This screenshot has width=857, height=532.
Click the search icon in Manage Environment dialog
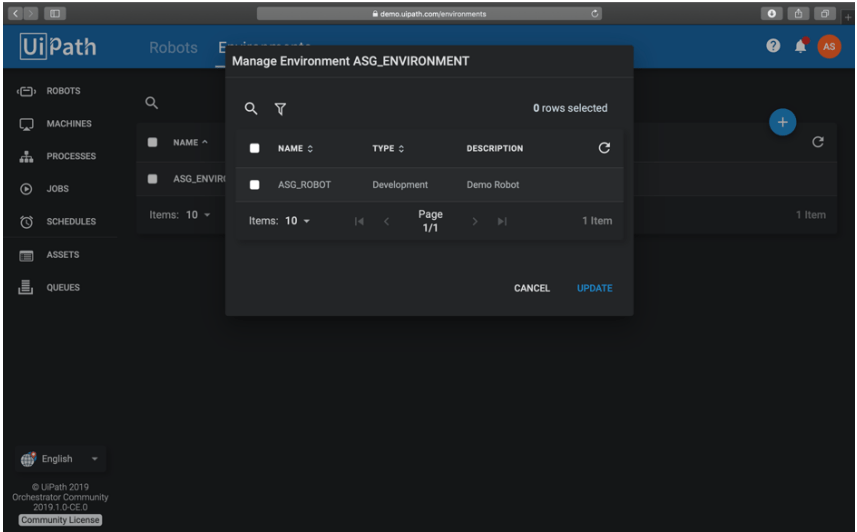point(252,109)
